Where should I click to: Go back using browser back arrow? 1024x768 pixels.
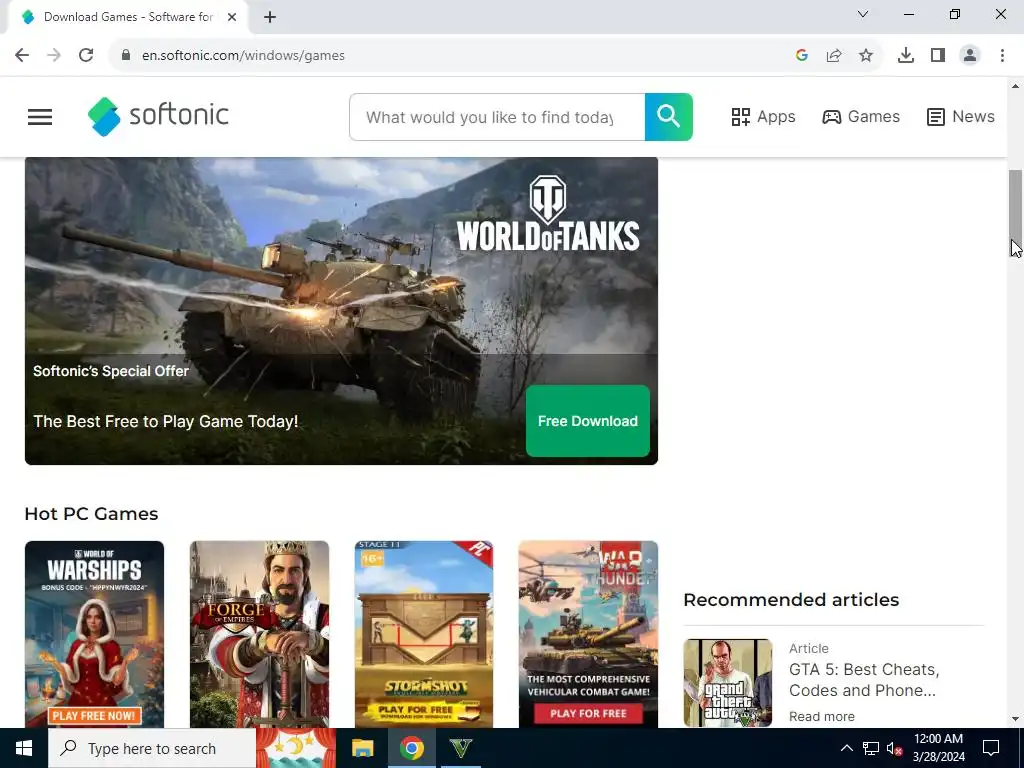click(x=22, y=56)
